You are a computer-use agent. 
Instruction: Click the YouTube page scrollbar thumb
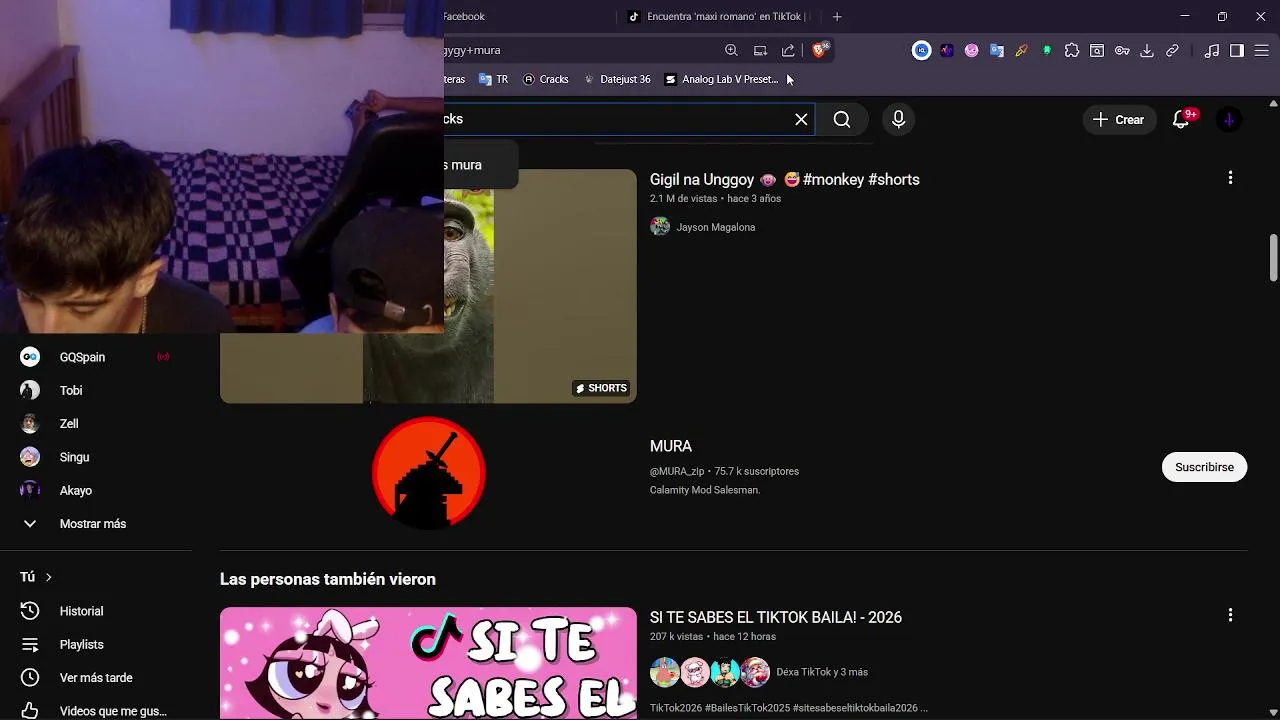click(x=1273, y=258)
